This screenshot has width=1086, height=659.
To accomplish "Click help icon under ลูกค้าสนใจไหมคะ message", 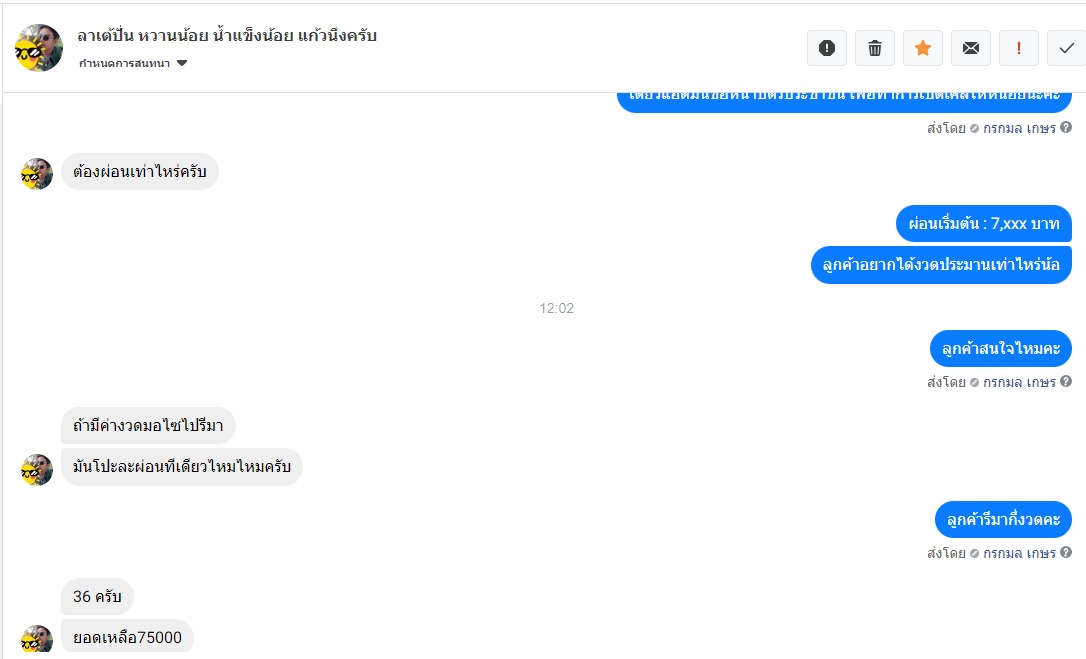I will tap(1066, 381).
